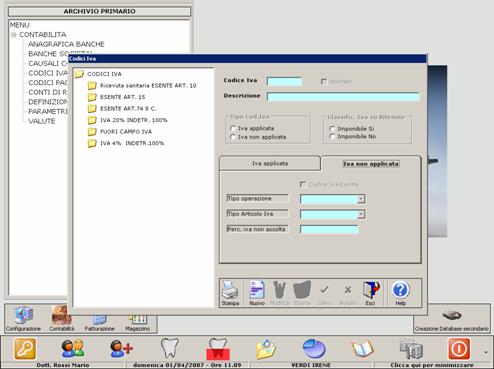Select ESENTE ART.74 8 C. folder

click(128, 109)
